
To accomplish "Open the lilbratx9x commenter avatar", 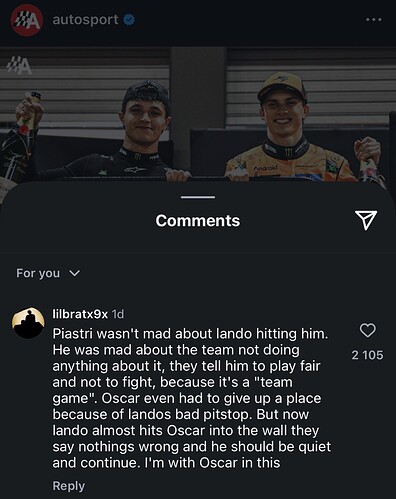I will [x=29, y=323].
